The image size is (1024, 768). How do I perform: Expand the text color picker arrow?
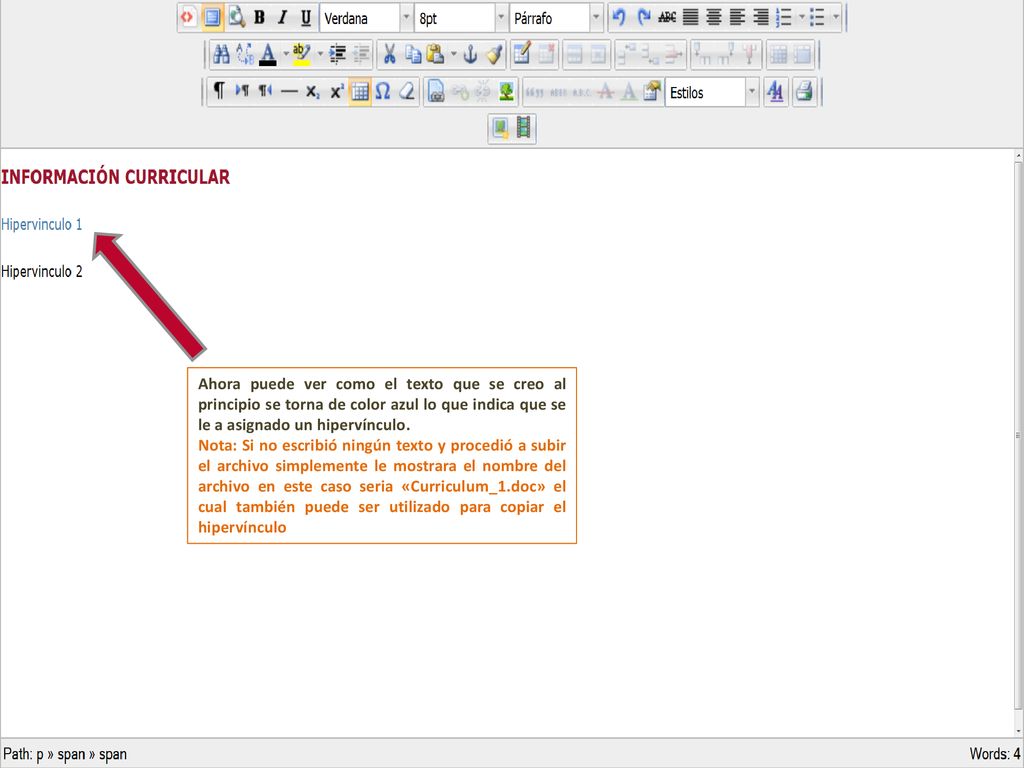[x=285, y=55]
